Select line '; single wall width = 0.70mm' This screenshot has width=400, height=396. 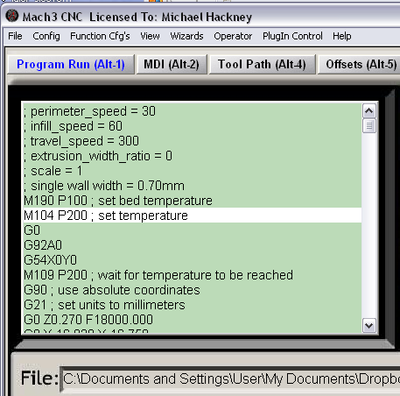192,186
